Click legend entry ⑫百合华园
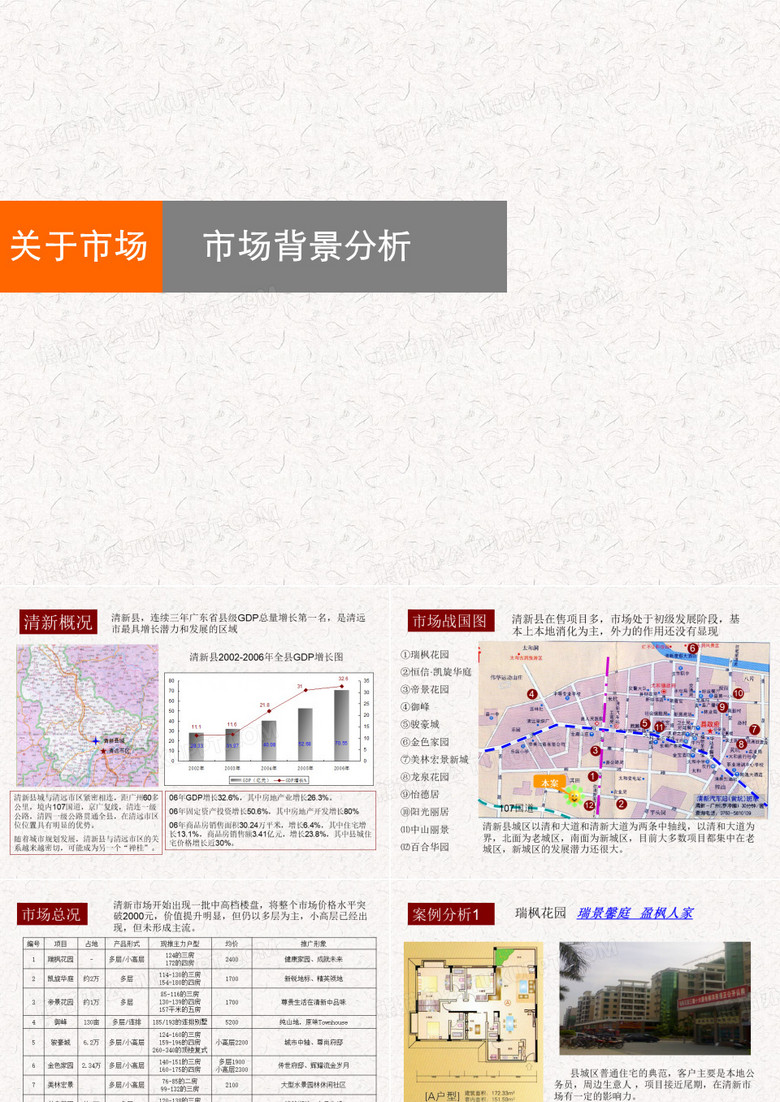The image size is (780, 1102). (x=424, y=847)
